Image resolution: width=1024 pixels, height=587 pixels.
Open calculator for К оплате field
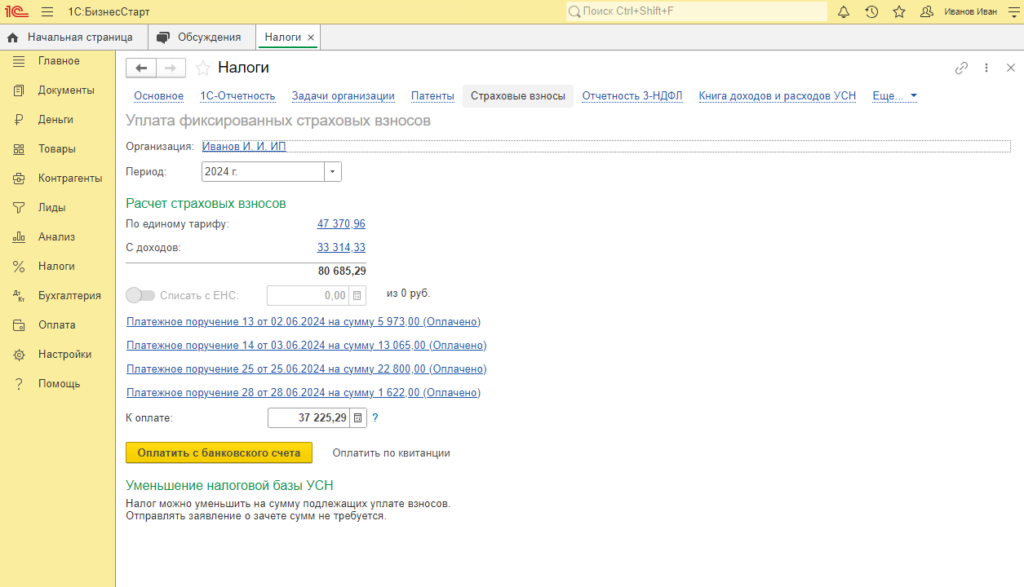click(x=358, y=418)
